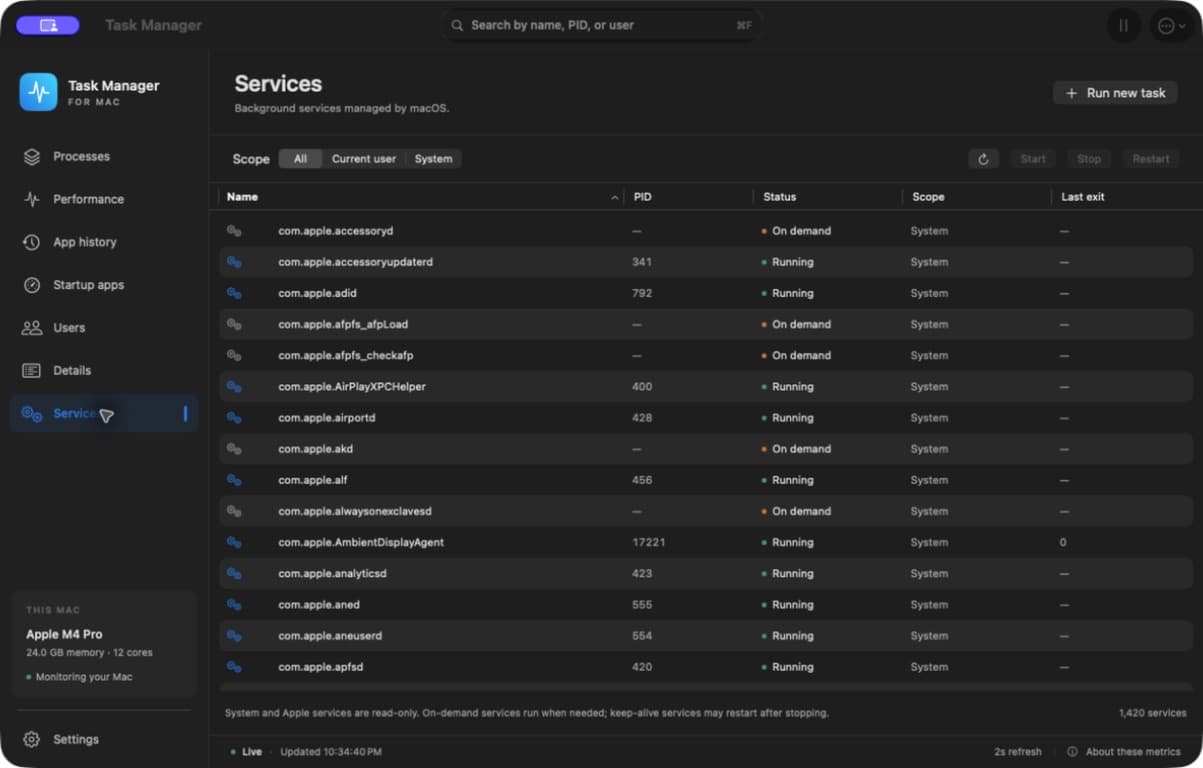Select the com.apple.analyticsd service name

pyautogui.click(x=332, y=573)
